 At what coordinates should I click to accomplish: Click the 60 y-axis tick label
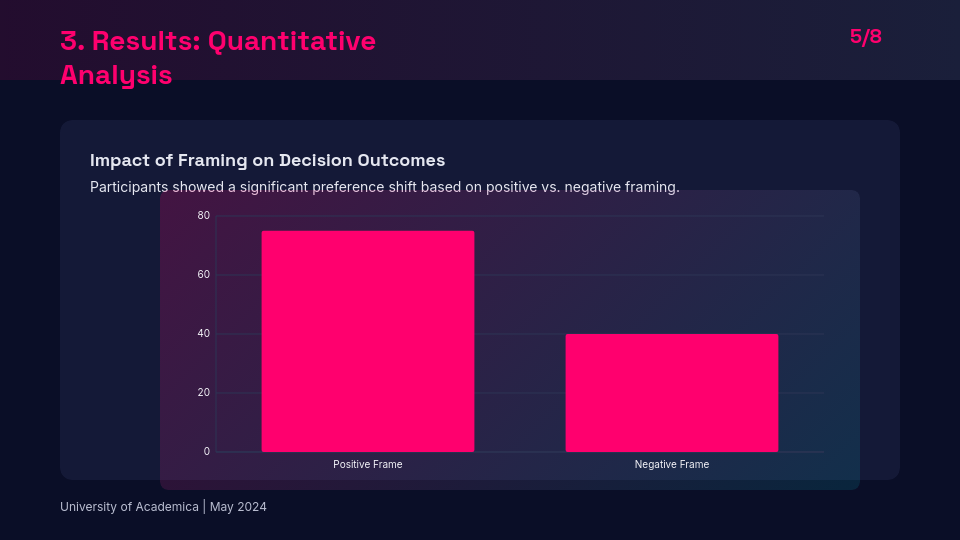[204, 275]
